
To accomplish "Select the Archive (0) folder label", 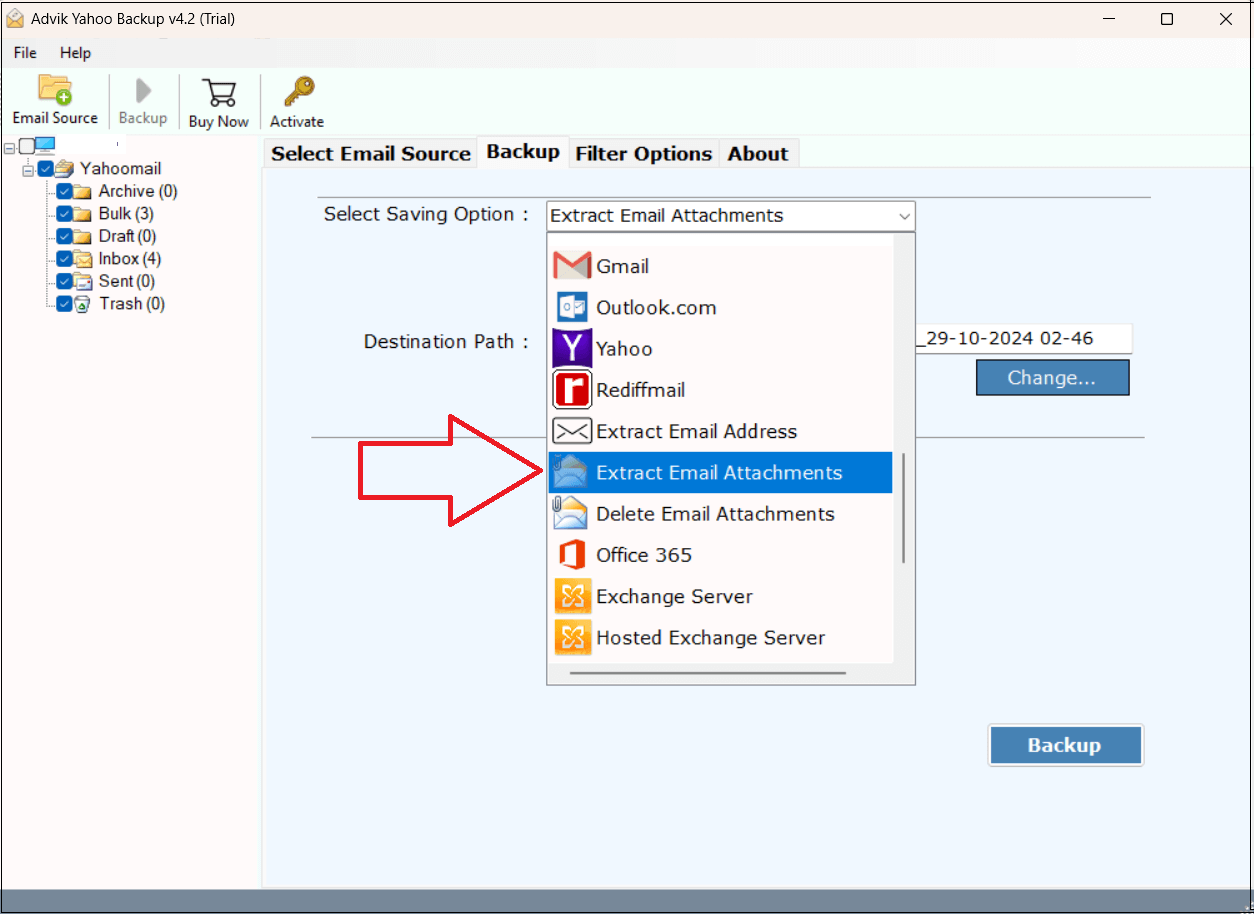I will (x=138, y=191).
